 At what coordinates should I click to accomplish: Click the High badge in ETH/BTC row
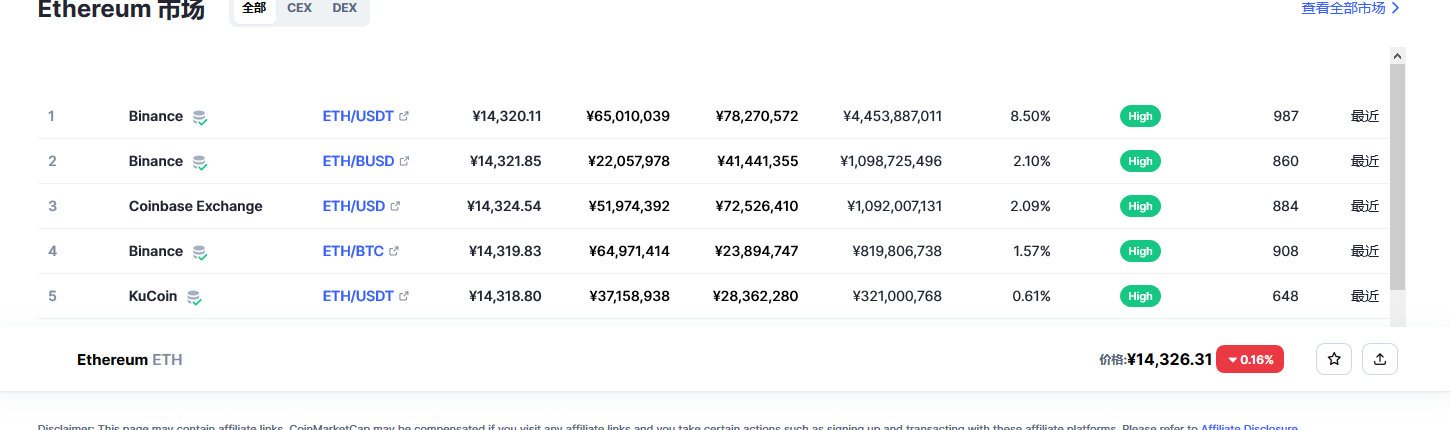1140,251
